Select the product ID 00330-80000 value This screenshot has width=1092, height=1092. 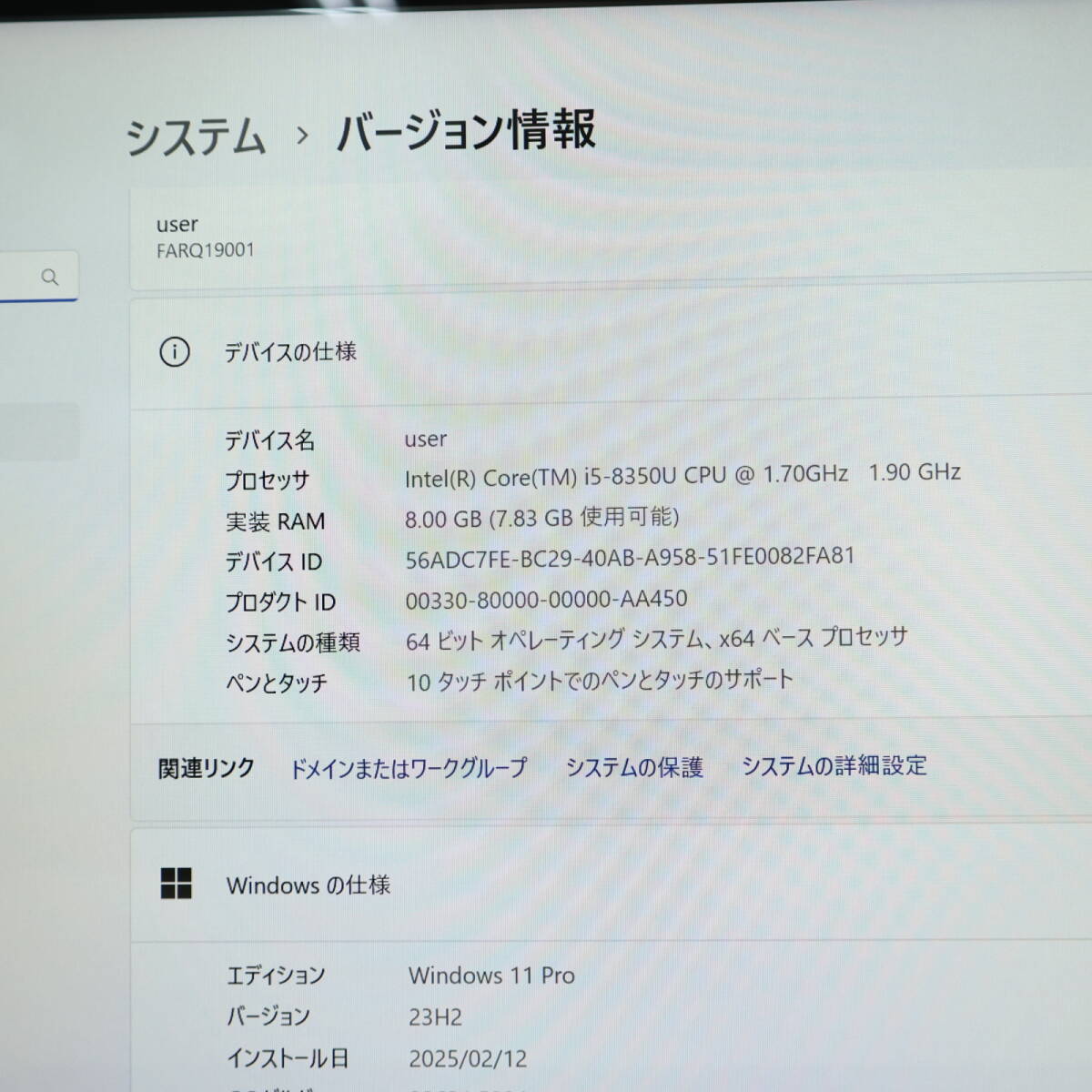[x=546, y=600]
